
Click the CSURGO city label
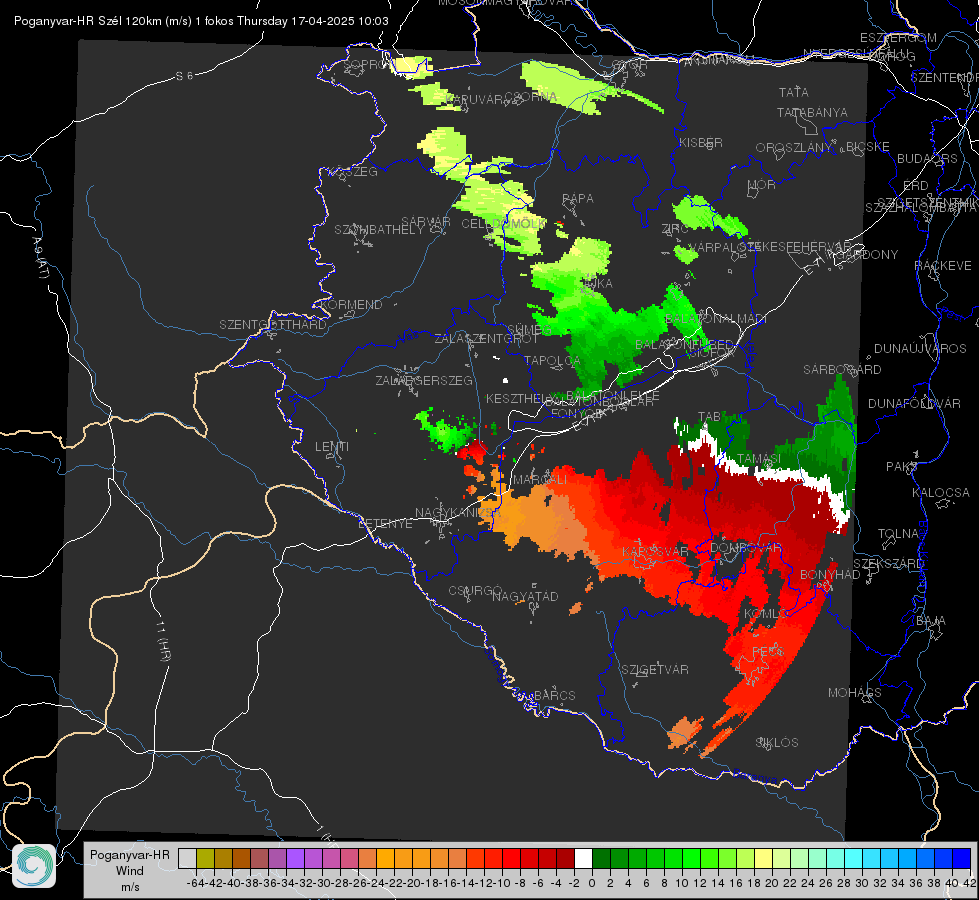pyautogui.click(x=475, y=590)
